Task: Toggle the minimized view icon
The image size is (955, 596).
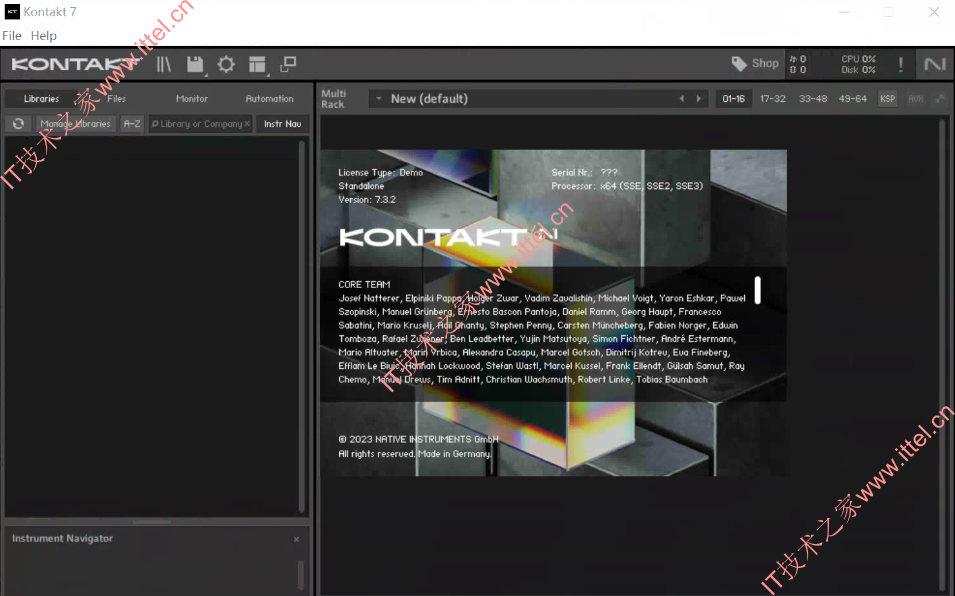Action: tap(288, 64)
